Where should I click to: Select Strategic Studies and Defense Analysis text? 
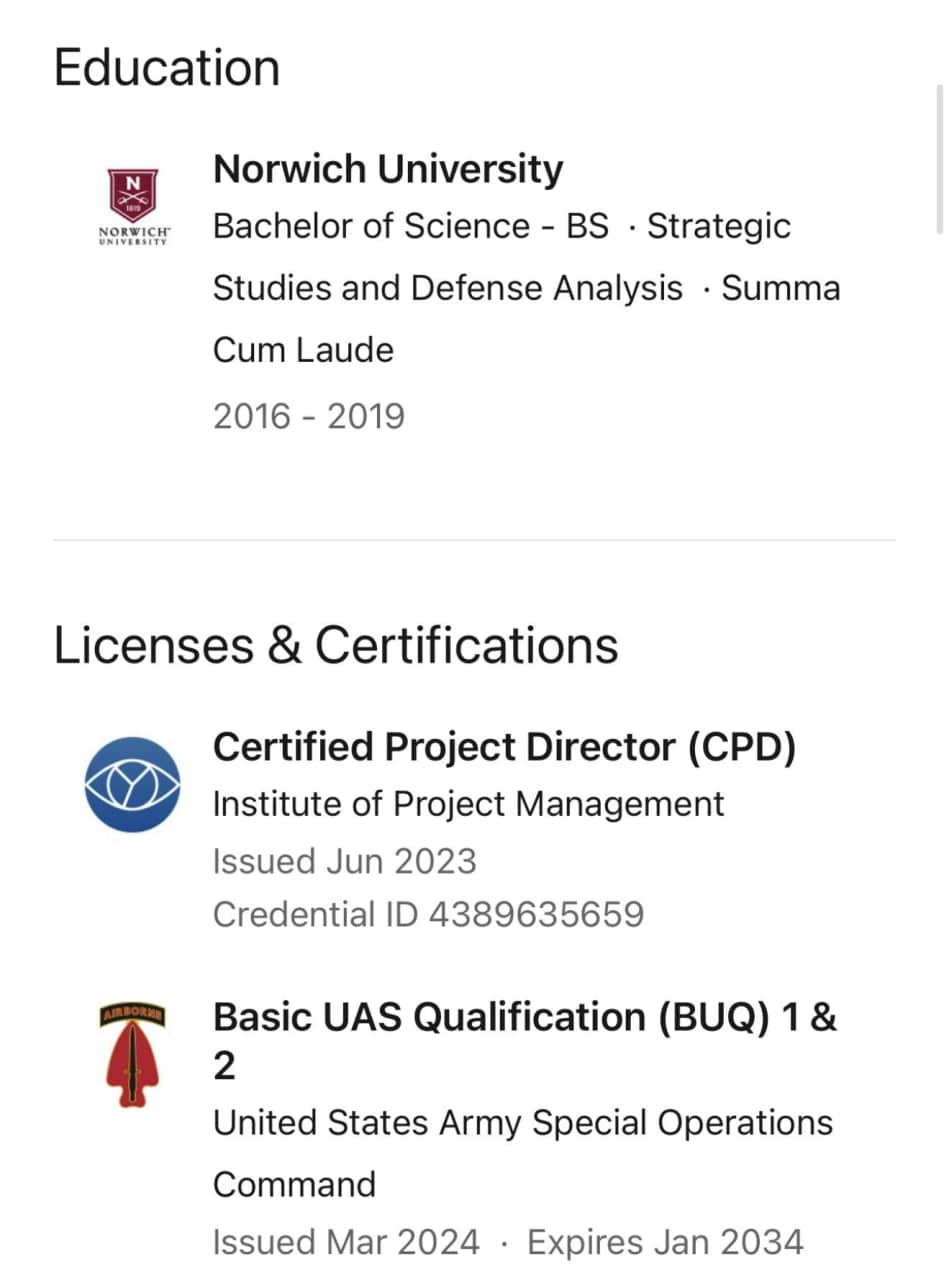tap(447, 288)
